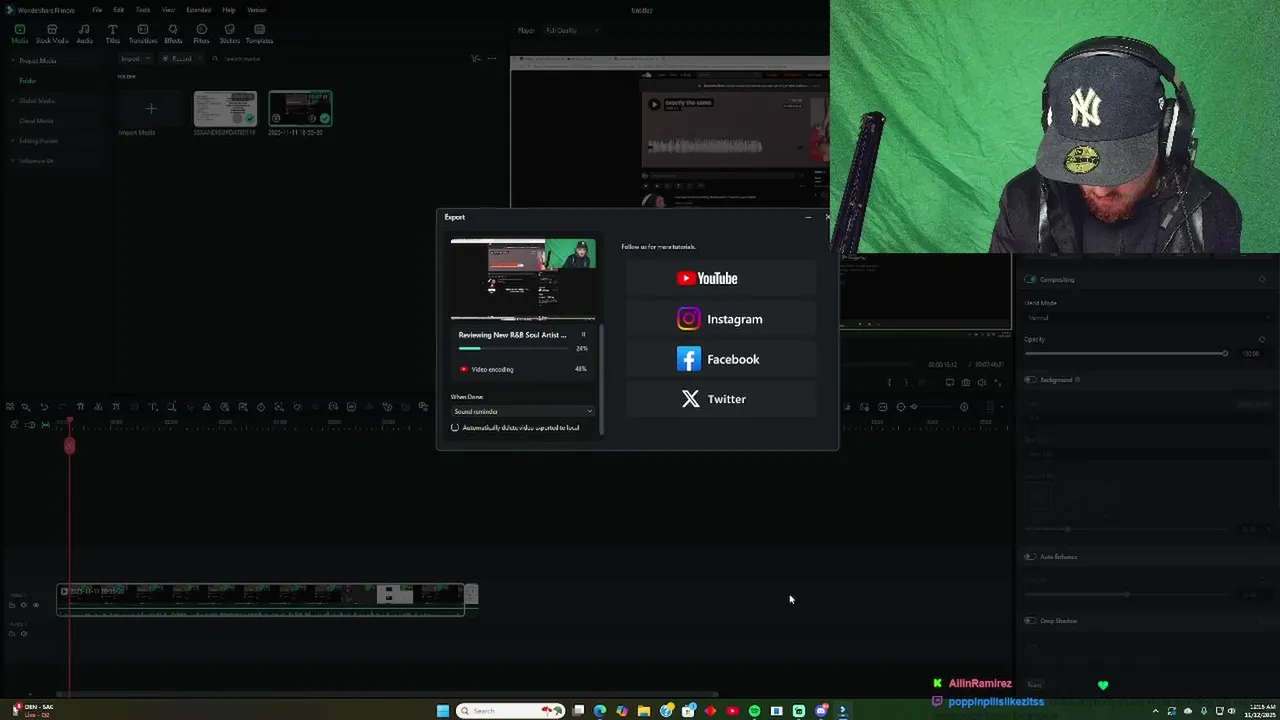Image resolution: width=1280 pixels, height=720 pixels.
Task: Select the 2025-11-11 media clip thumbnail
Action: click(x=300, y=109)
